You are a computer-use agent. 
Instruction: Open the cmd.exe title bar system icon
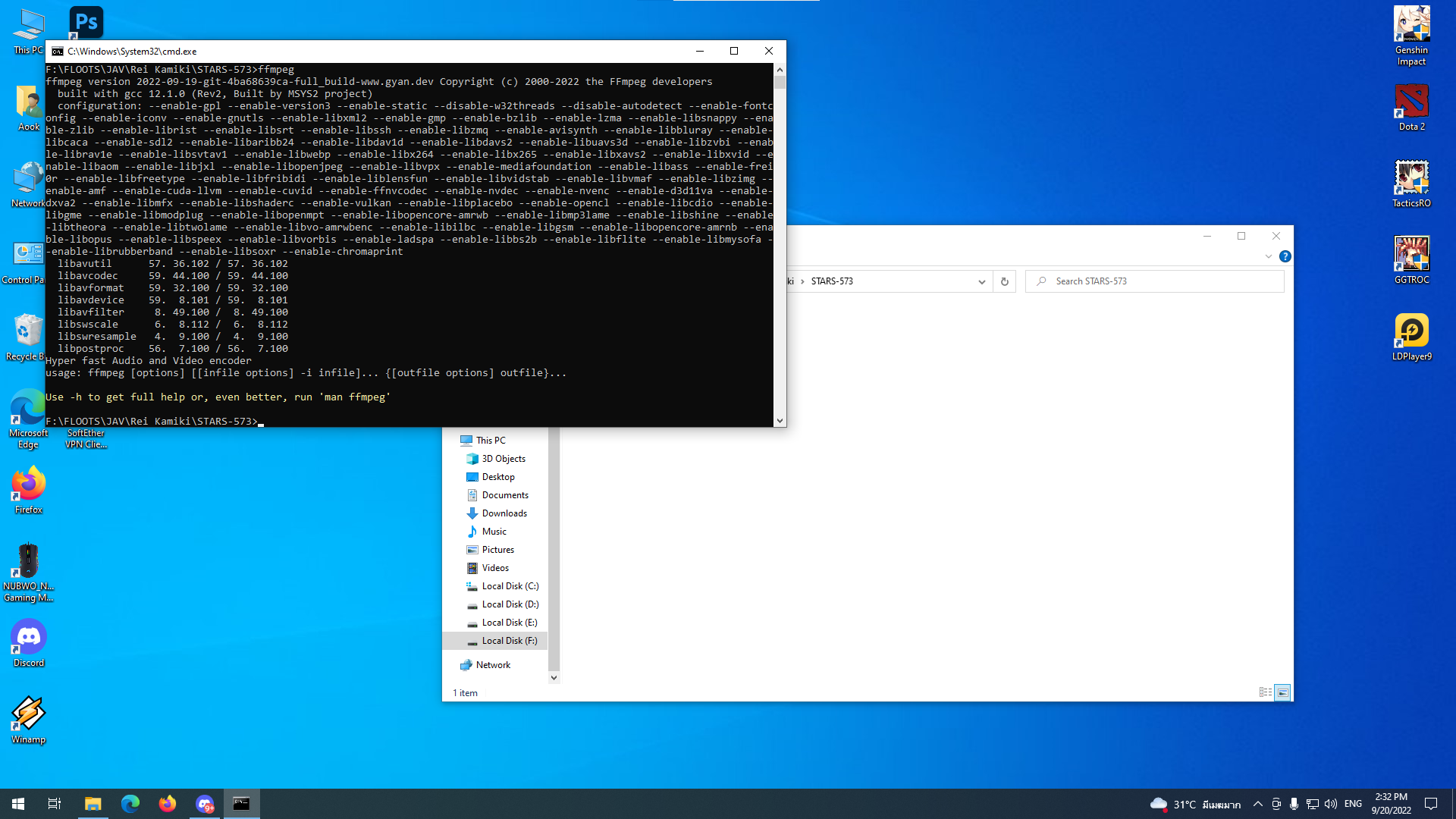tap(57, 52)
